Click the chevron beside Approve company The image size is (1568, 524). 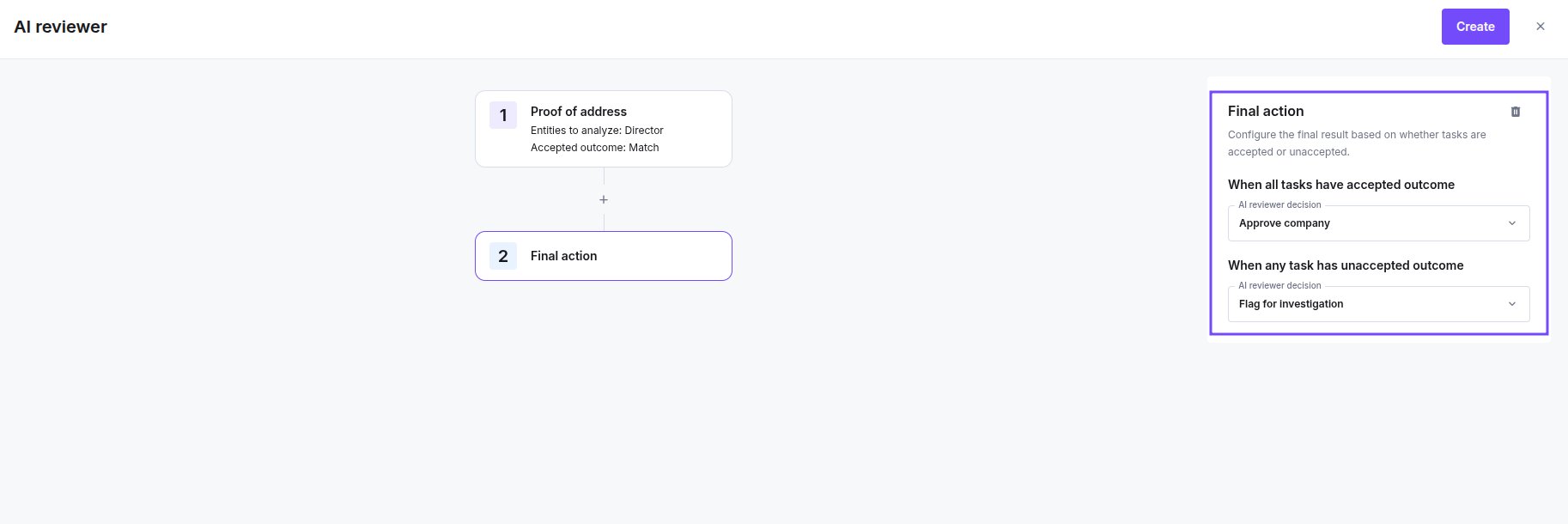click(x=1512, y=223)
